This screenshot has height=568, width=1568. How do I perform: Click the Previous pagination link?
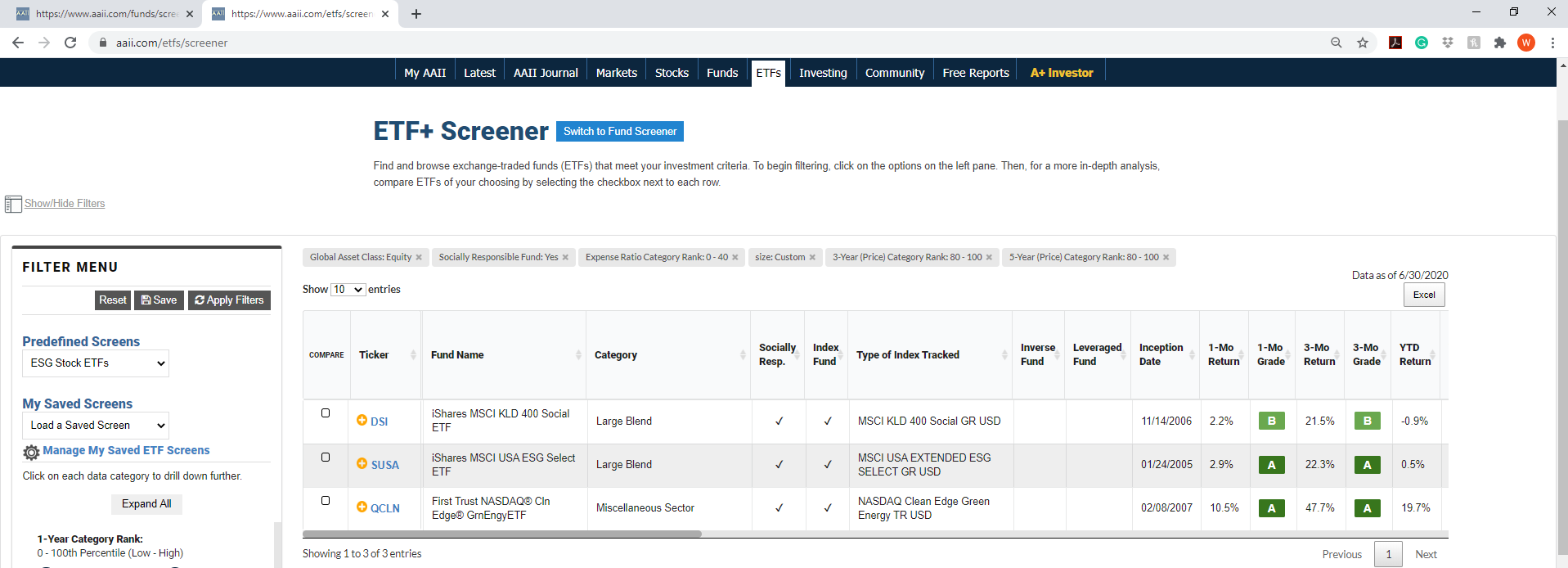[1341, 555]
